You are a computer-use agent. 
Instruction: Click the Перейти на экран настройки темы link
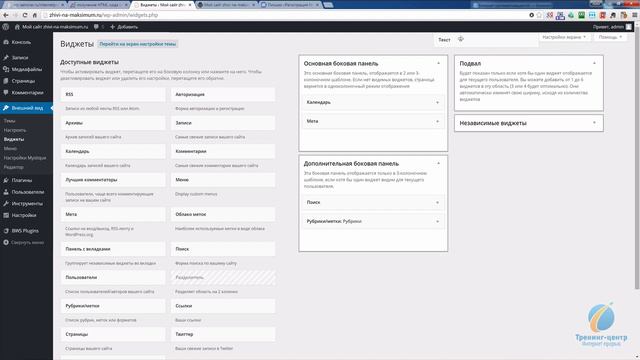(138, 44)
